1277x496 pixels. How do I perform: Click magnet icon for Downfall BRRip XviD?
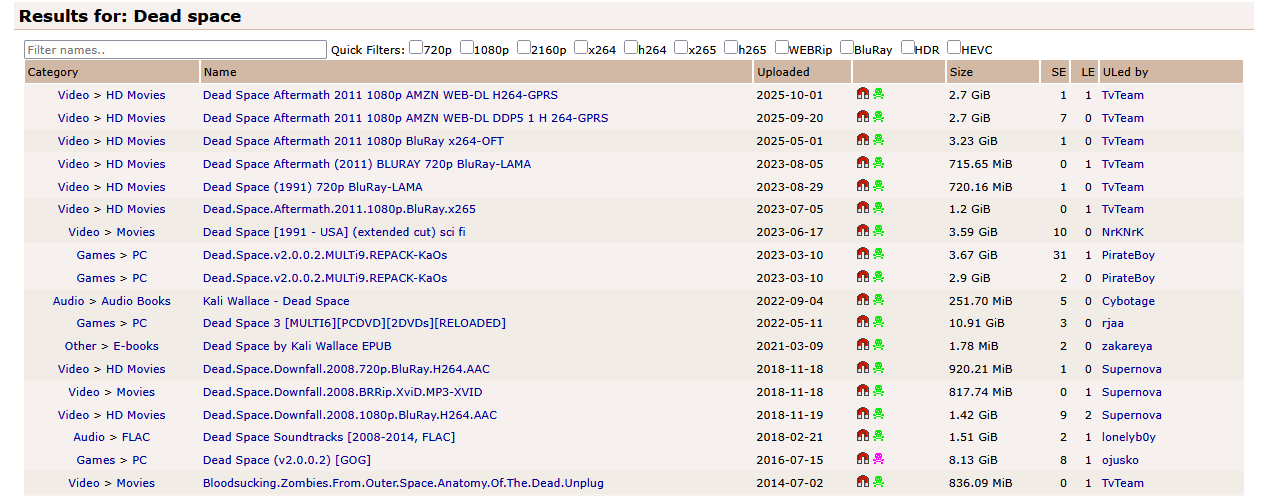point(862,391)
